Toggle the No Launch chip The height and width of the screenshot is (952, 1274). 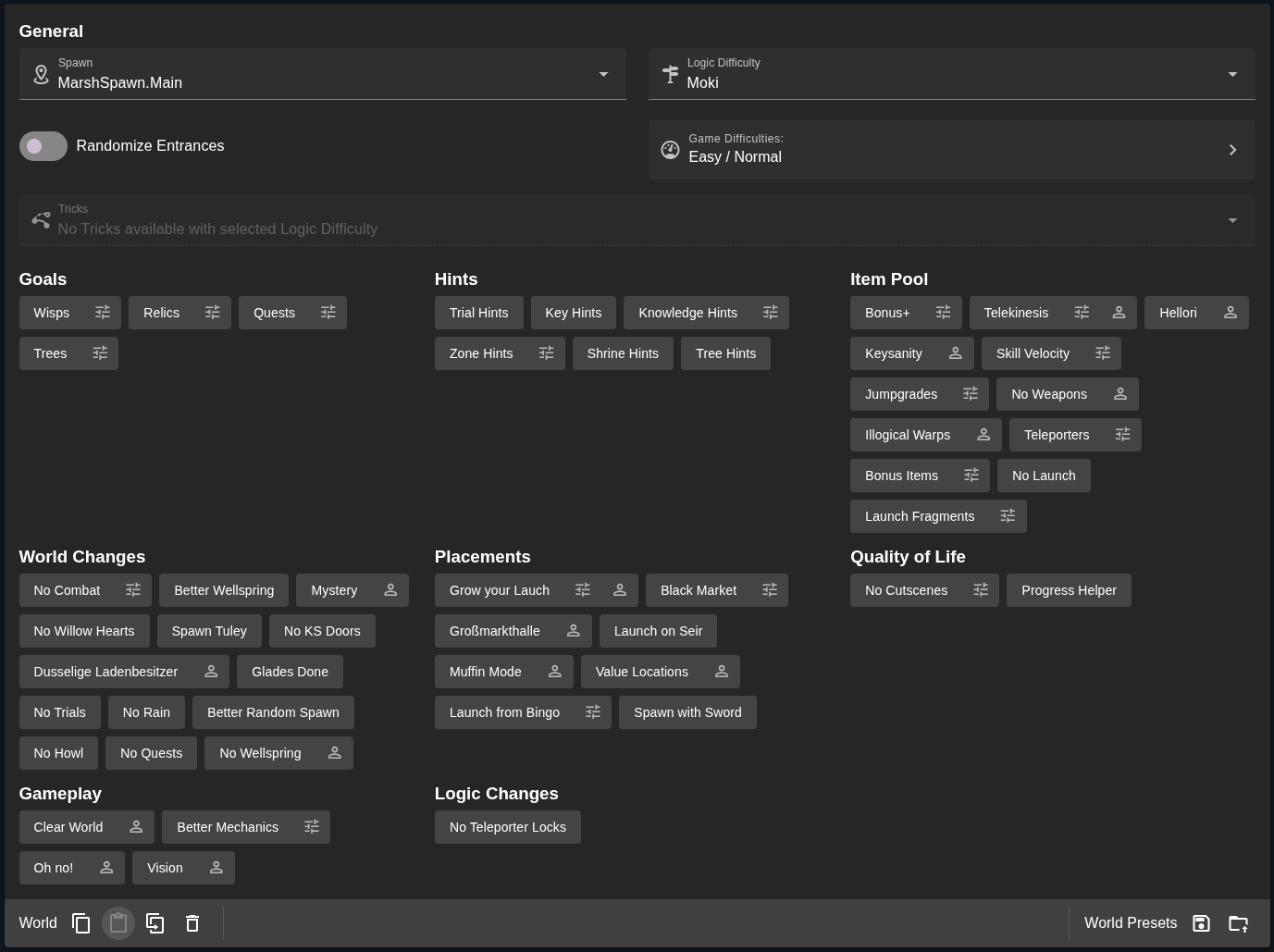(1044, 476)
